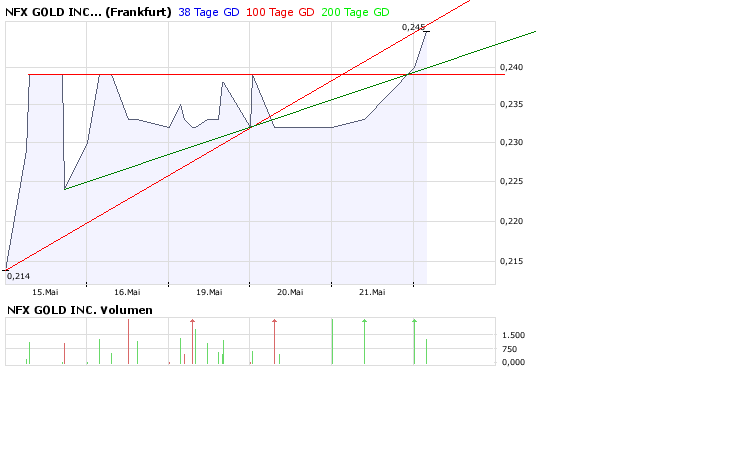Click the 1.500 volume axis value
The width and height of the screenshot is (738, 475).
513,335
